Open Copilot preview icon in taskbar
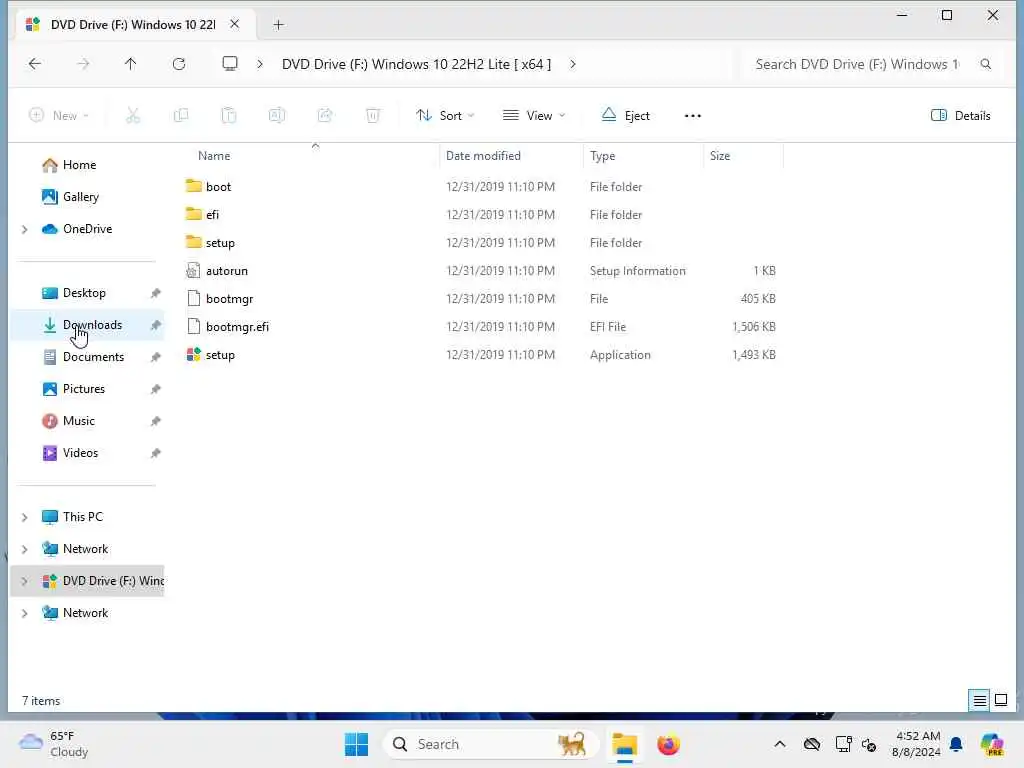The image size is (1024, 768). (x=993, y=744)
